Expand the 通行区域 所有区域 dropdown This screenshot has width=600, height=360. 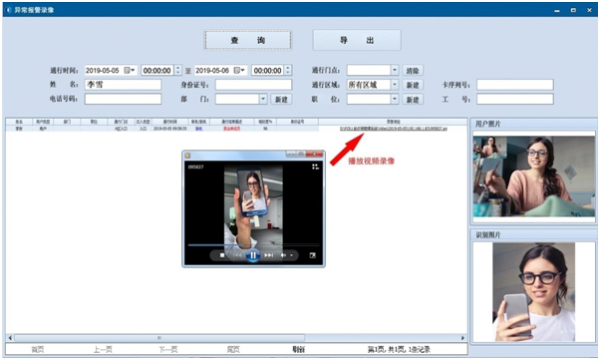pos(395,85)
